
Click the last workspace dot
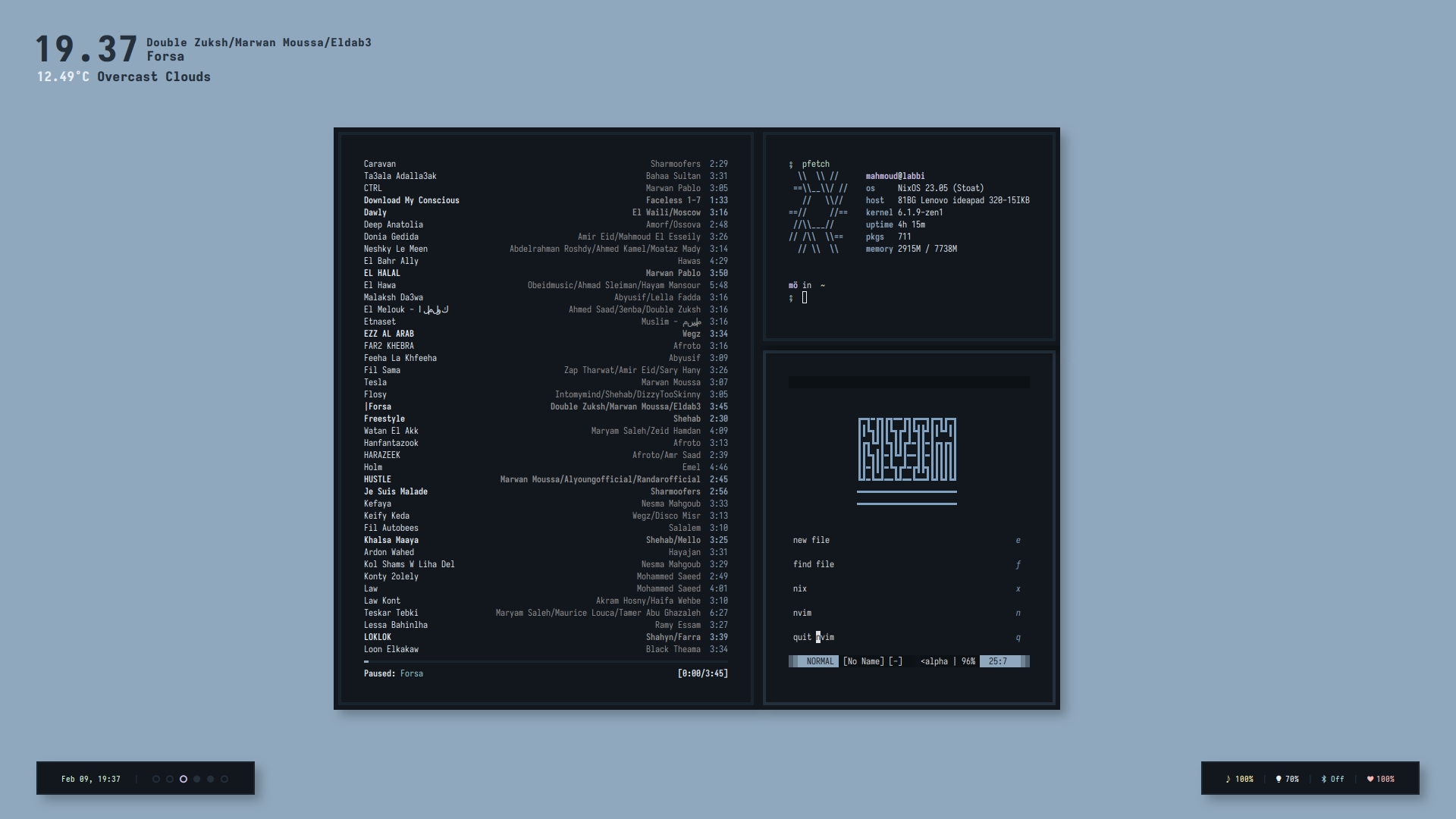pyautogui.click(x=223, y=778)
